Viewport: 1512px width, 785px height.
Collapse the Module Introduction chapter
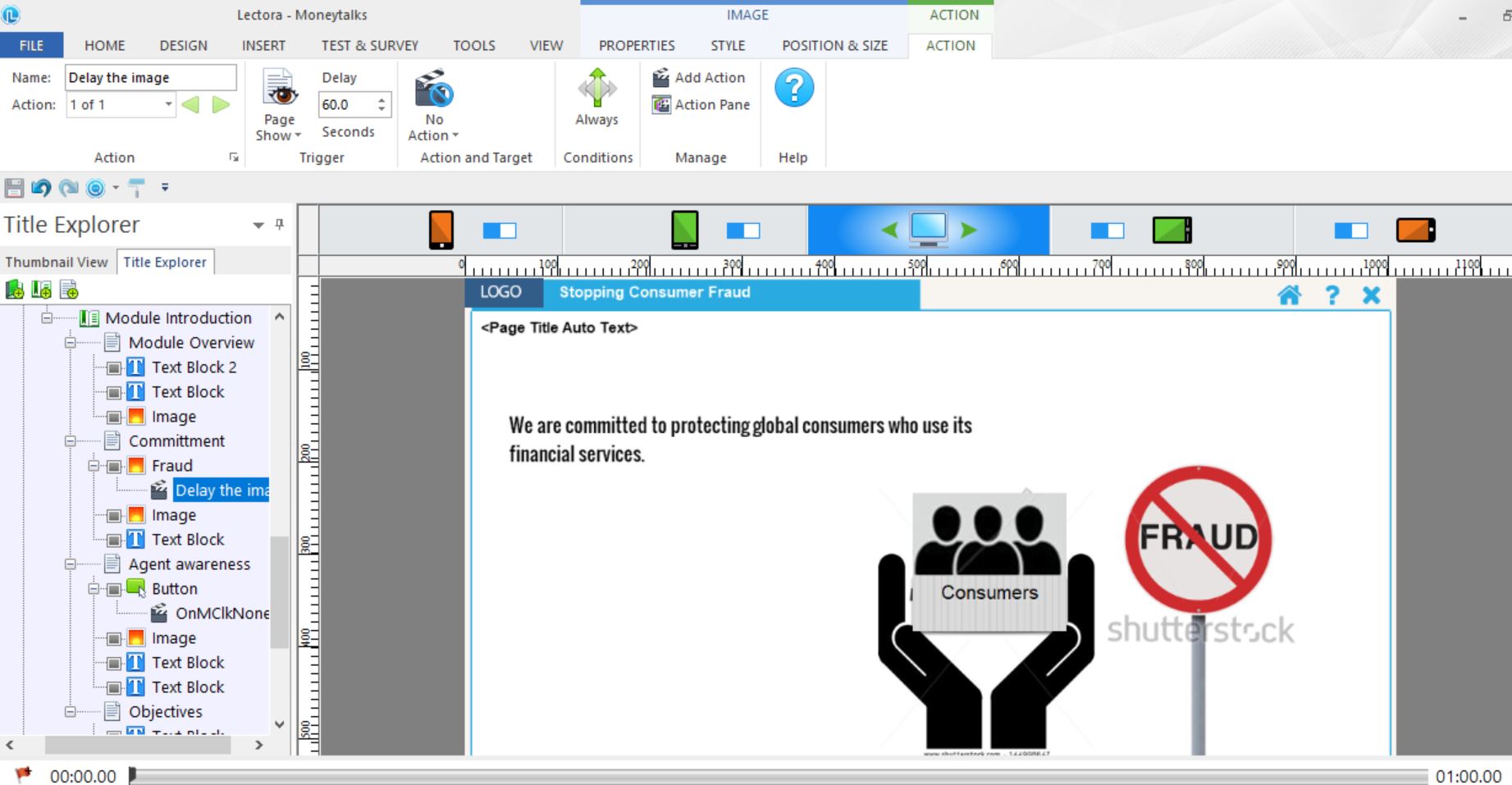pyautogui.click(x=47, y=317)
